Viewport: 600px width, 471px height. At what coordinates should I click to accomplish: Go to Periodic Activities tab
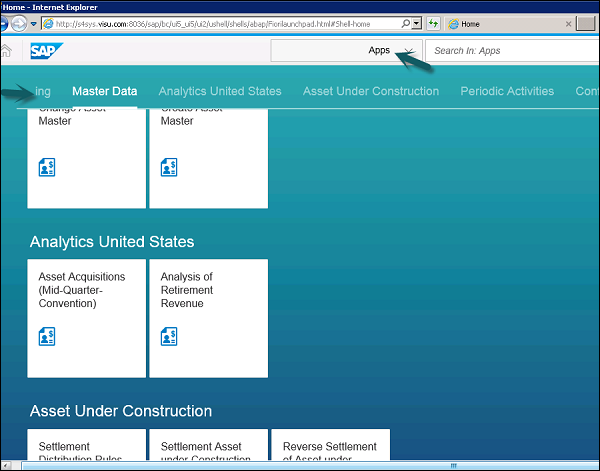[506, 91]
